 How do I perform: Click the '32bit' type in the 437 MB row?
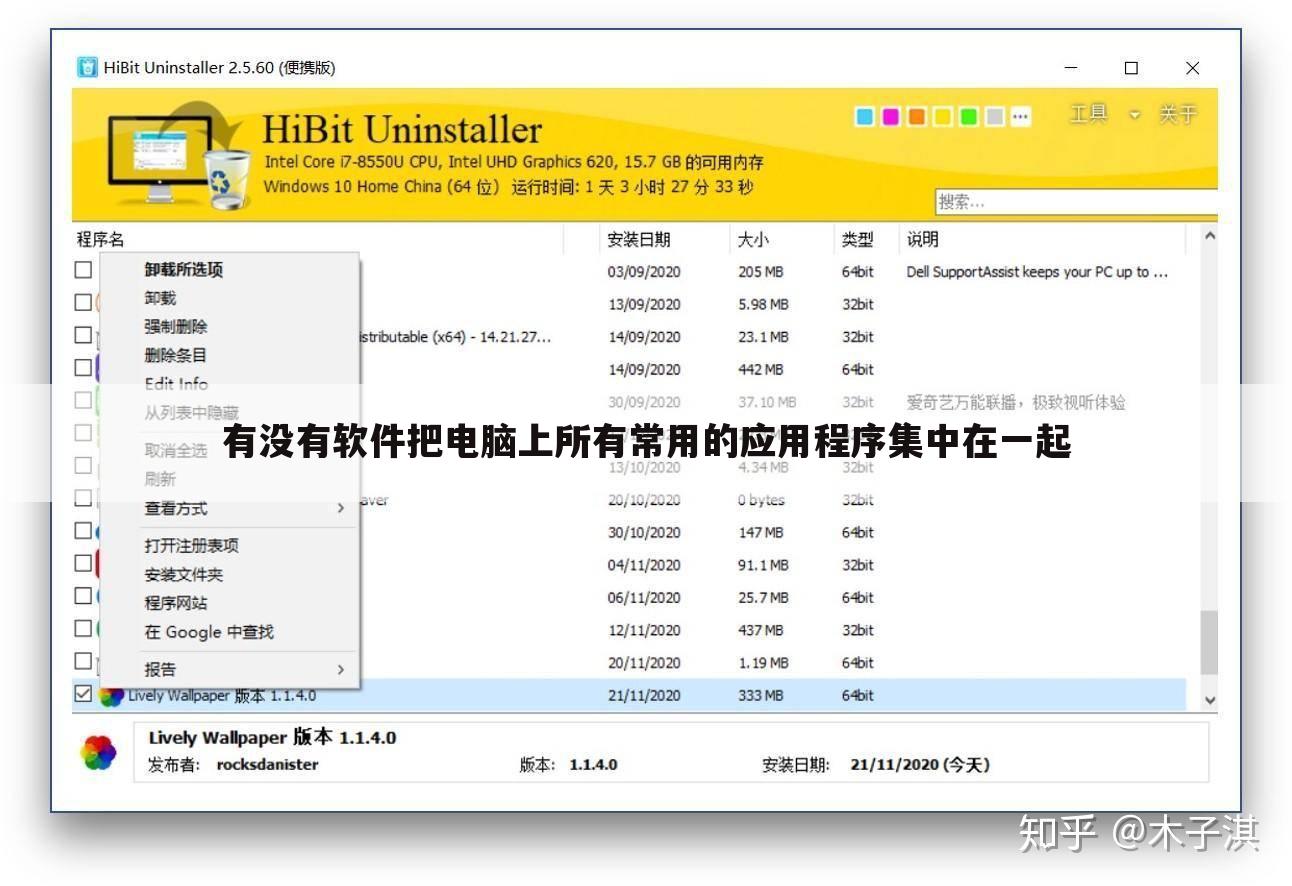(x=858, y=630)
